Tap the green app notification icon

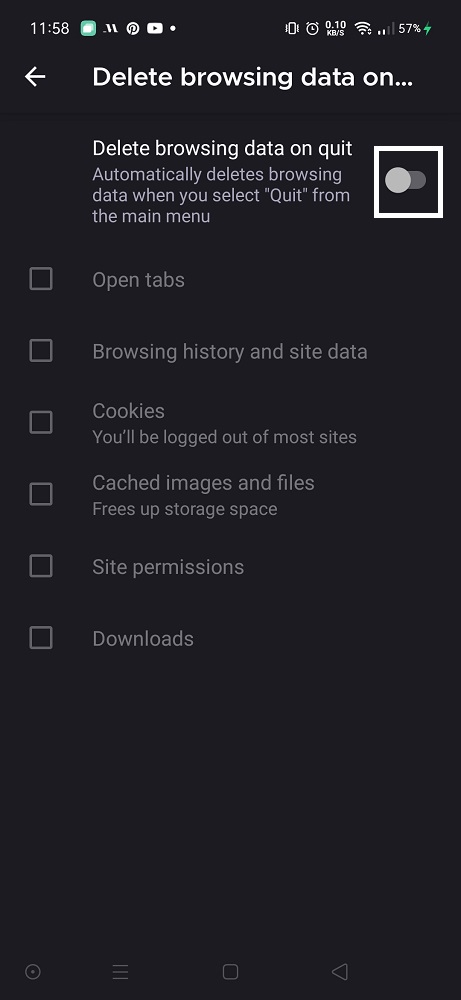88,29
